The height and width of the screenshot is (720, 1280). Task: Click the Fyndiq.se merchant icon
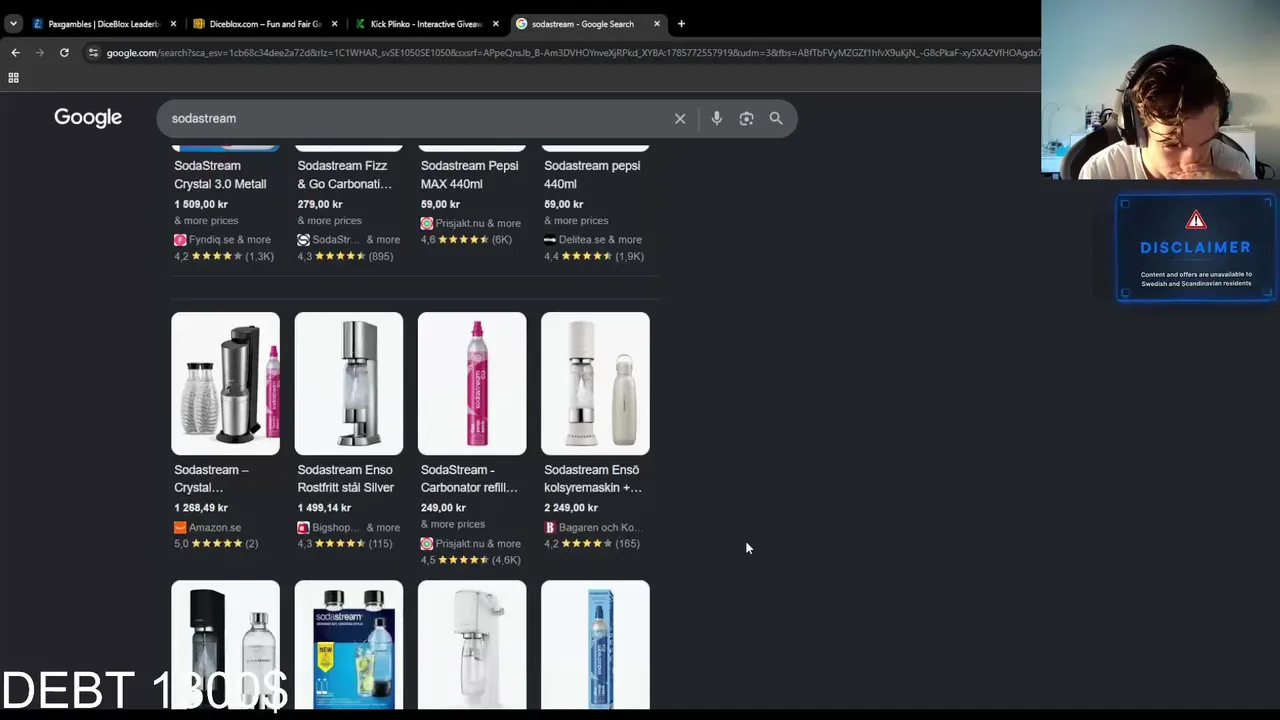[180, 240]
